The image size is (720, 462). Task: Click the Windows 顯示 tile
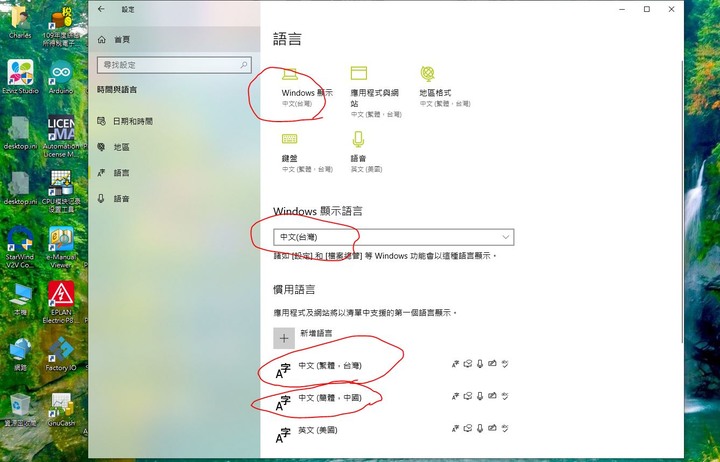306,88
